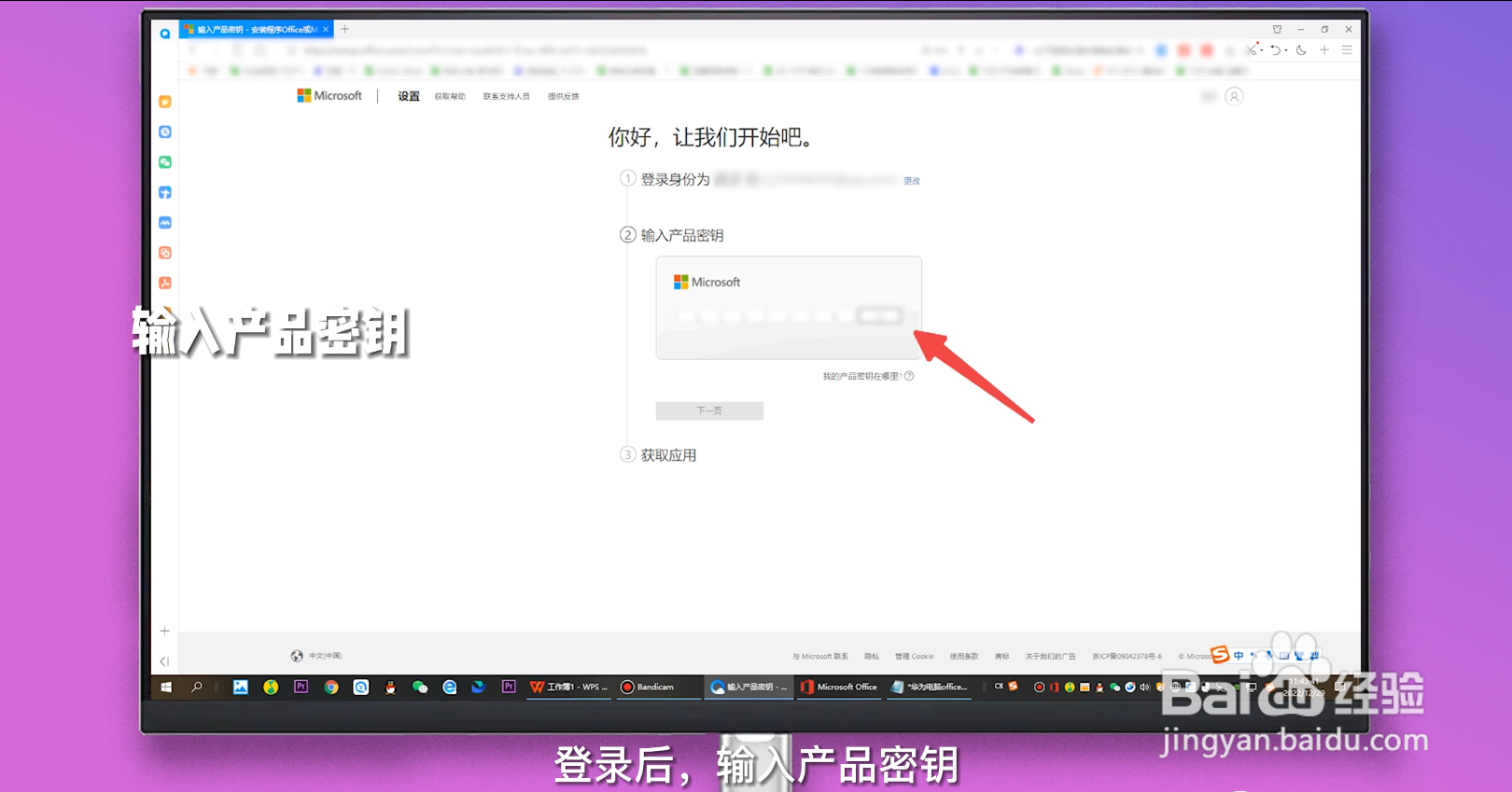
Task: Open the Windows Start menu
Action: (166, 688)
